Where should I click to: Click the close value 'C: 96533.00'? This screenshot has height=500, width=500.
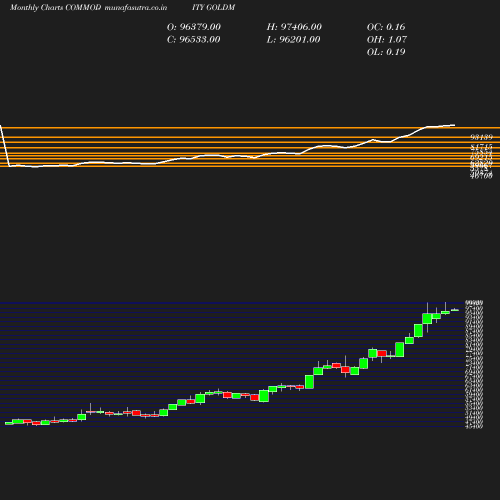(194, 39)
